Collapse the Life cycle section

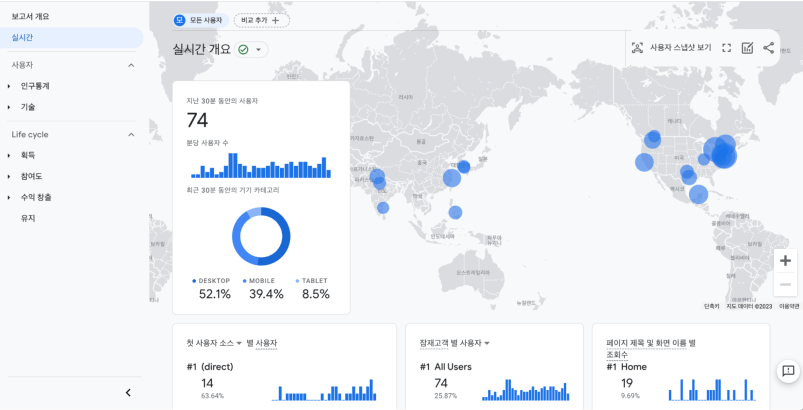(131, 135)
